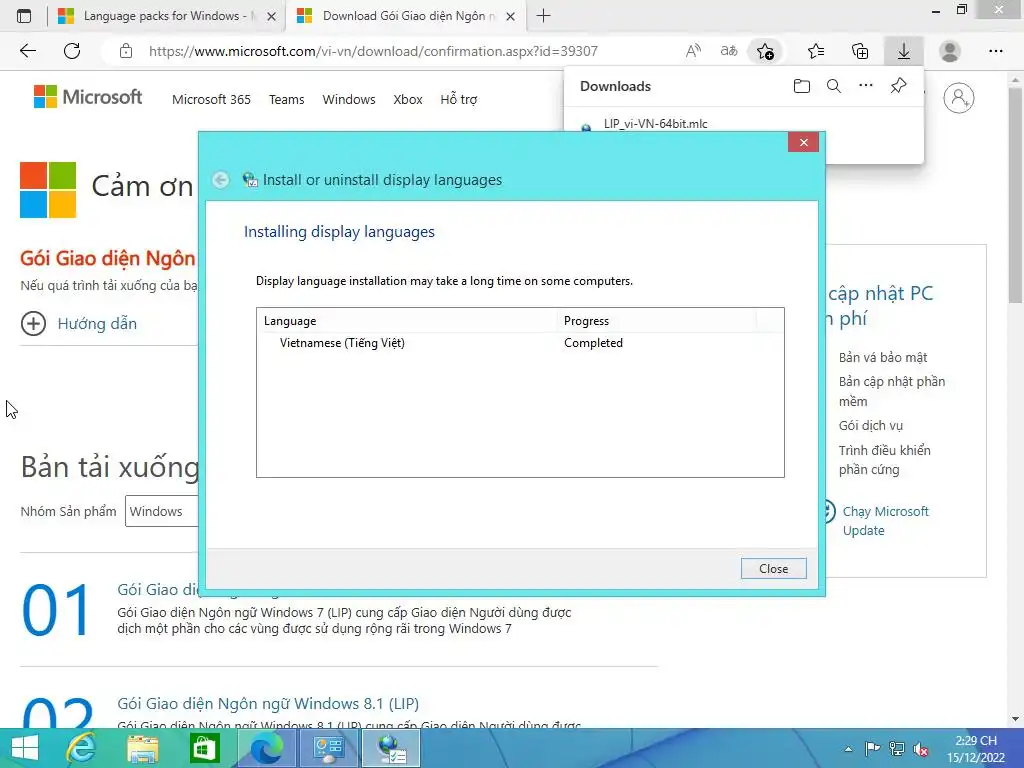
Task: Click the translate page icon
Action: coord(729,51)
